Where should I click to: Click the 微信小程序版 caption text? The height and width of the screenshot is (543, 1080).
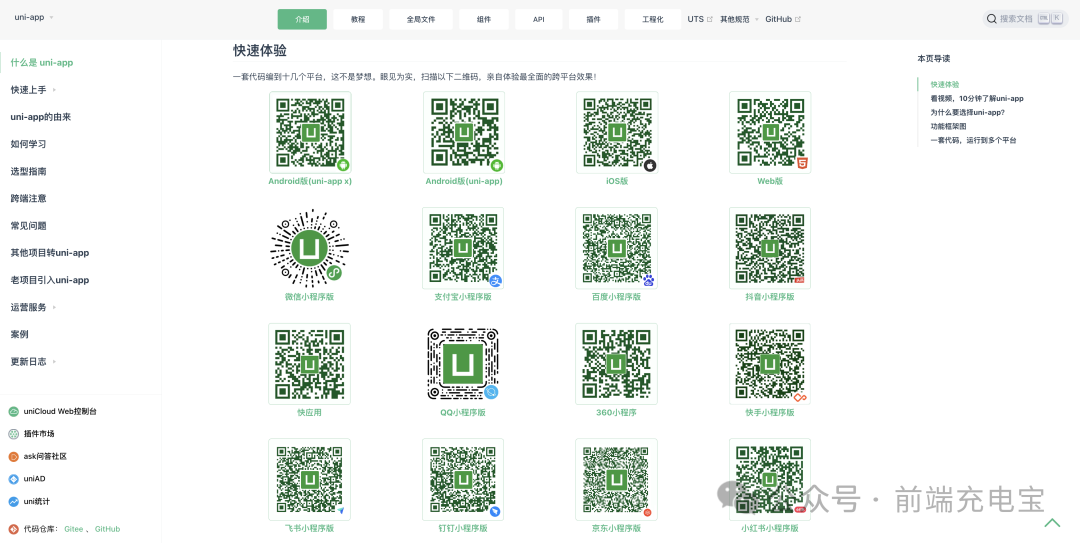pyautogui.click(x=309, y=297)
